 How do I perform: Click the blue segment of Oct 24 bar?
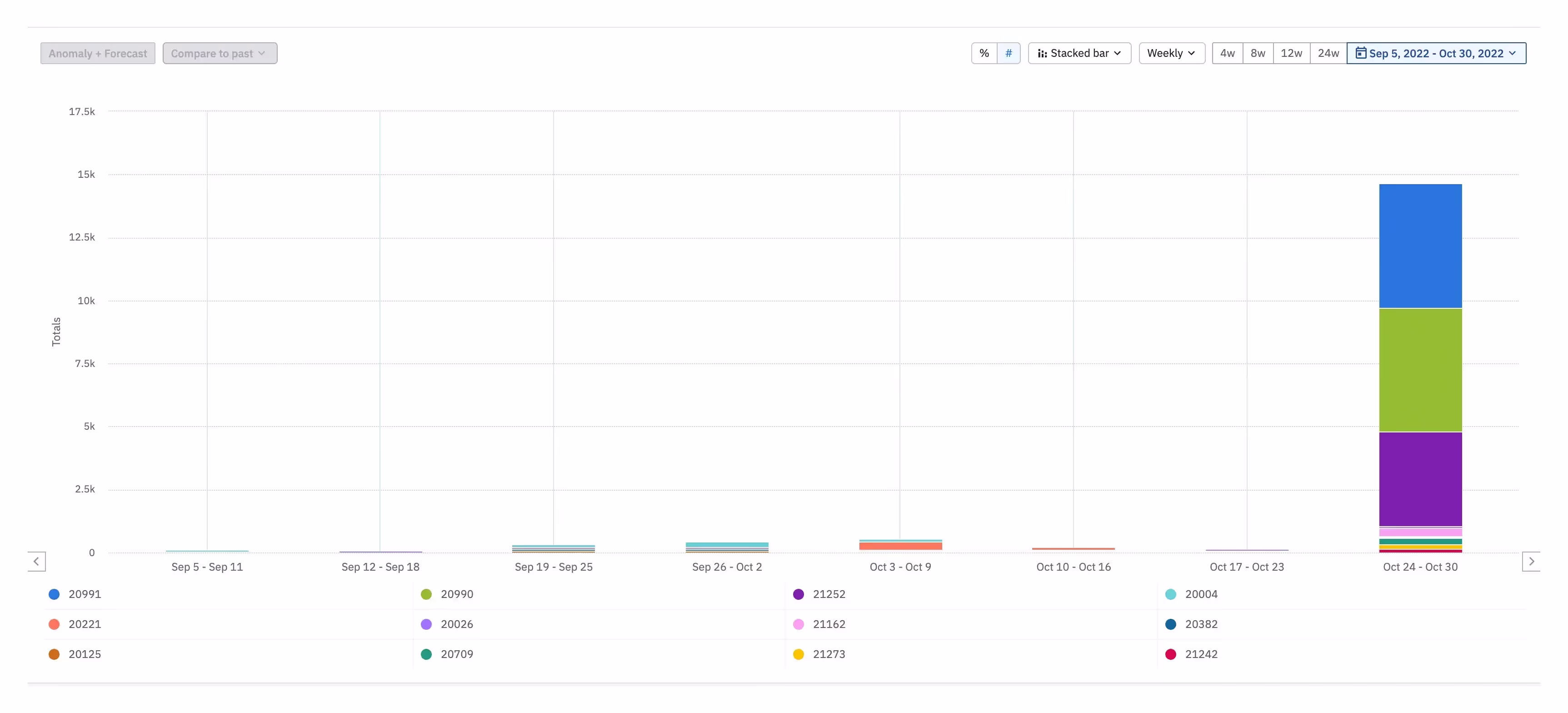pyautogui.click(x=1419, y=246)
